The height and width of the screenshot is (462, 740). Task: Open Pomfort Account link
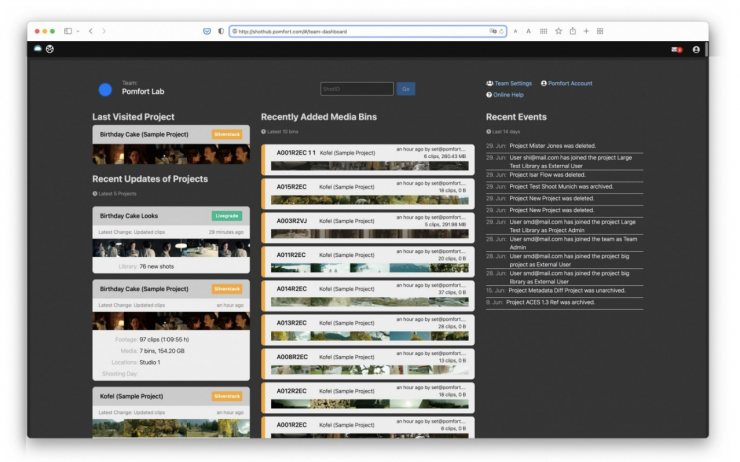(566, 83)
